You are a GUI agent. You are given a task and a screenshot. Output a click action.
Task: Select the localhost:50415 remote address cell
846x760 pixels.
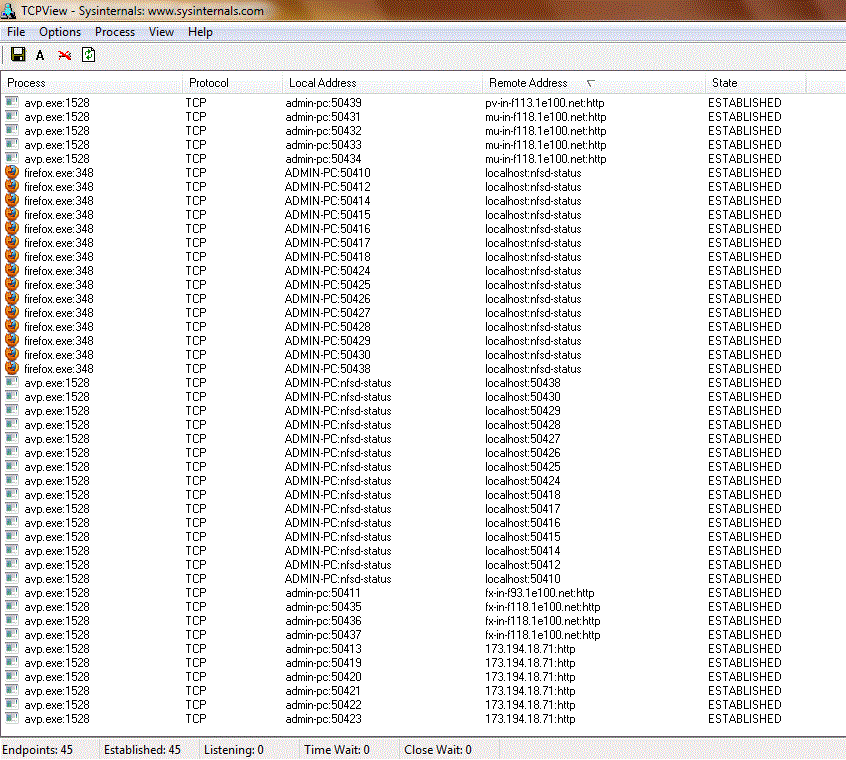point(522,537)
